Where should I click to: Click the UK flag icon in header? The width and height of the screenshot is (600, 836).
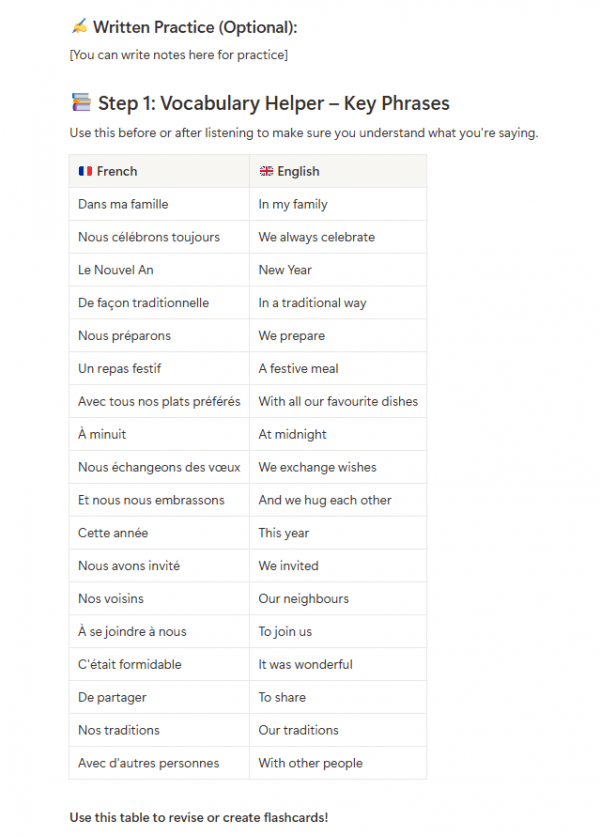(266, 171)
